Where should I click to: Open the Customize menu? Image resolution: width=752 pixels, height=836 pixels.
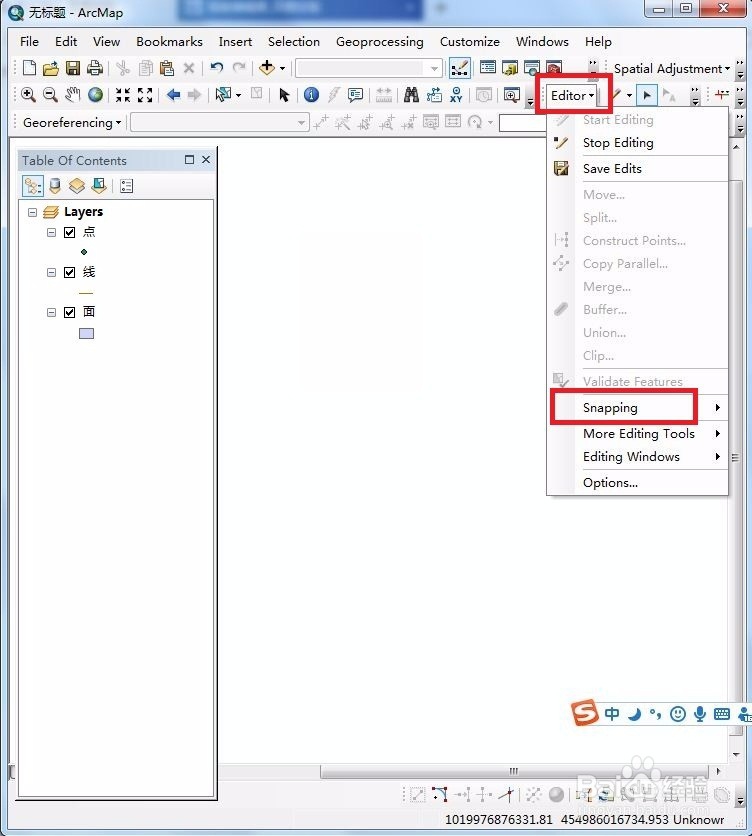(470, 42)
